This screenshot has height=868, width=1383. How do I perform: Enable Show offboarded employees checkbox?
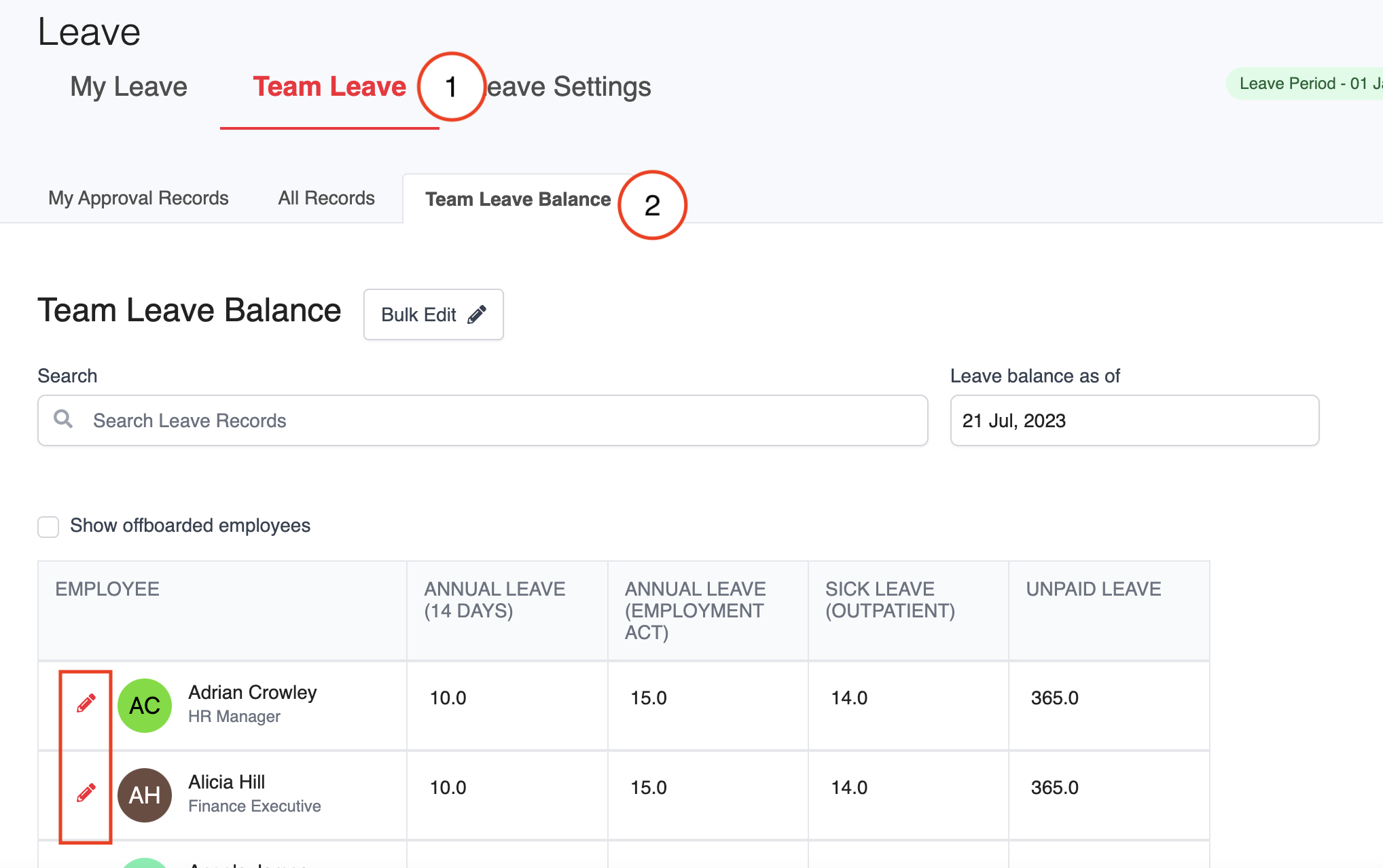pyautogui.click(x=48, y=526)
